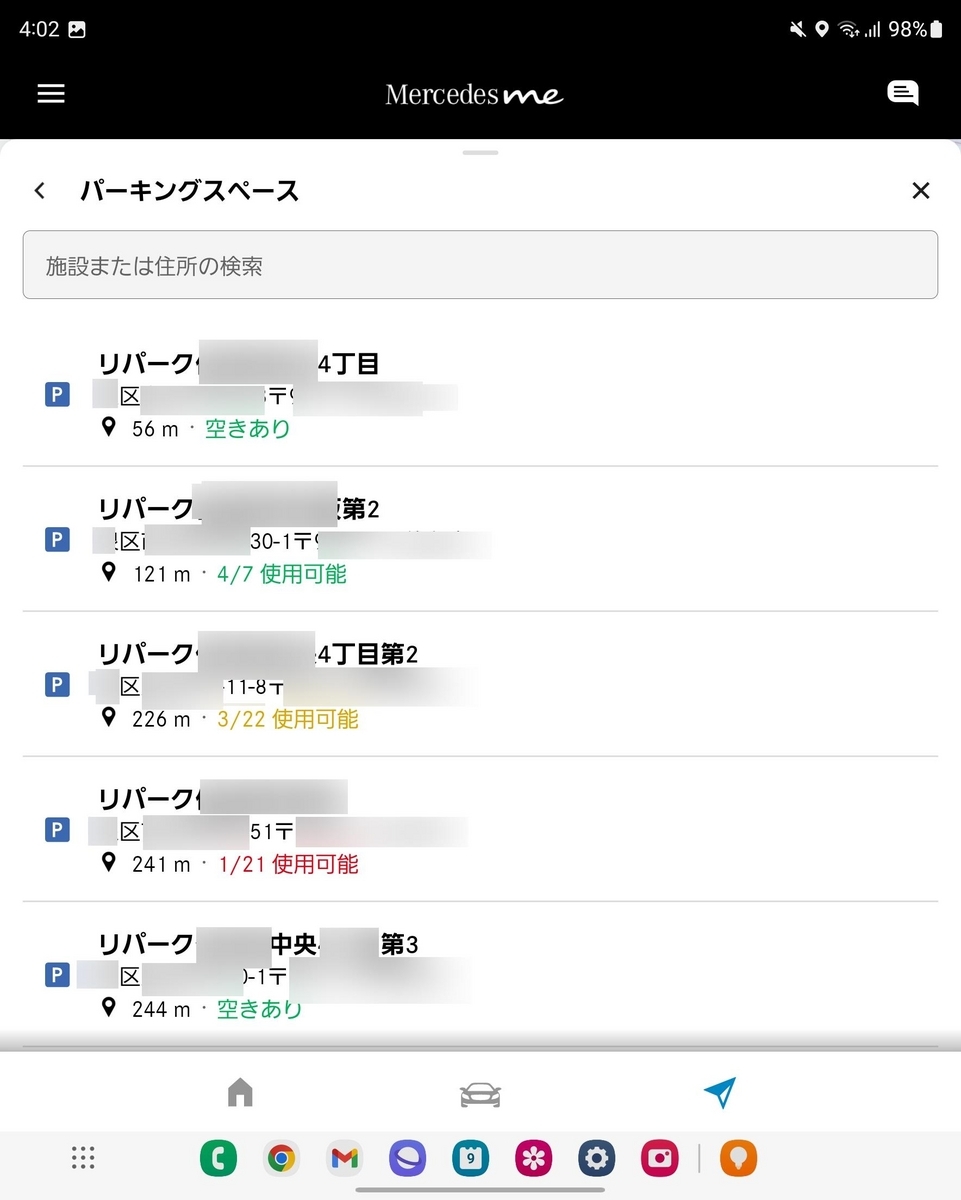This screenshot has height=1200, width=961.
Task: Open Gmail from the dock
Action: (344, 1159)
